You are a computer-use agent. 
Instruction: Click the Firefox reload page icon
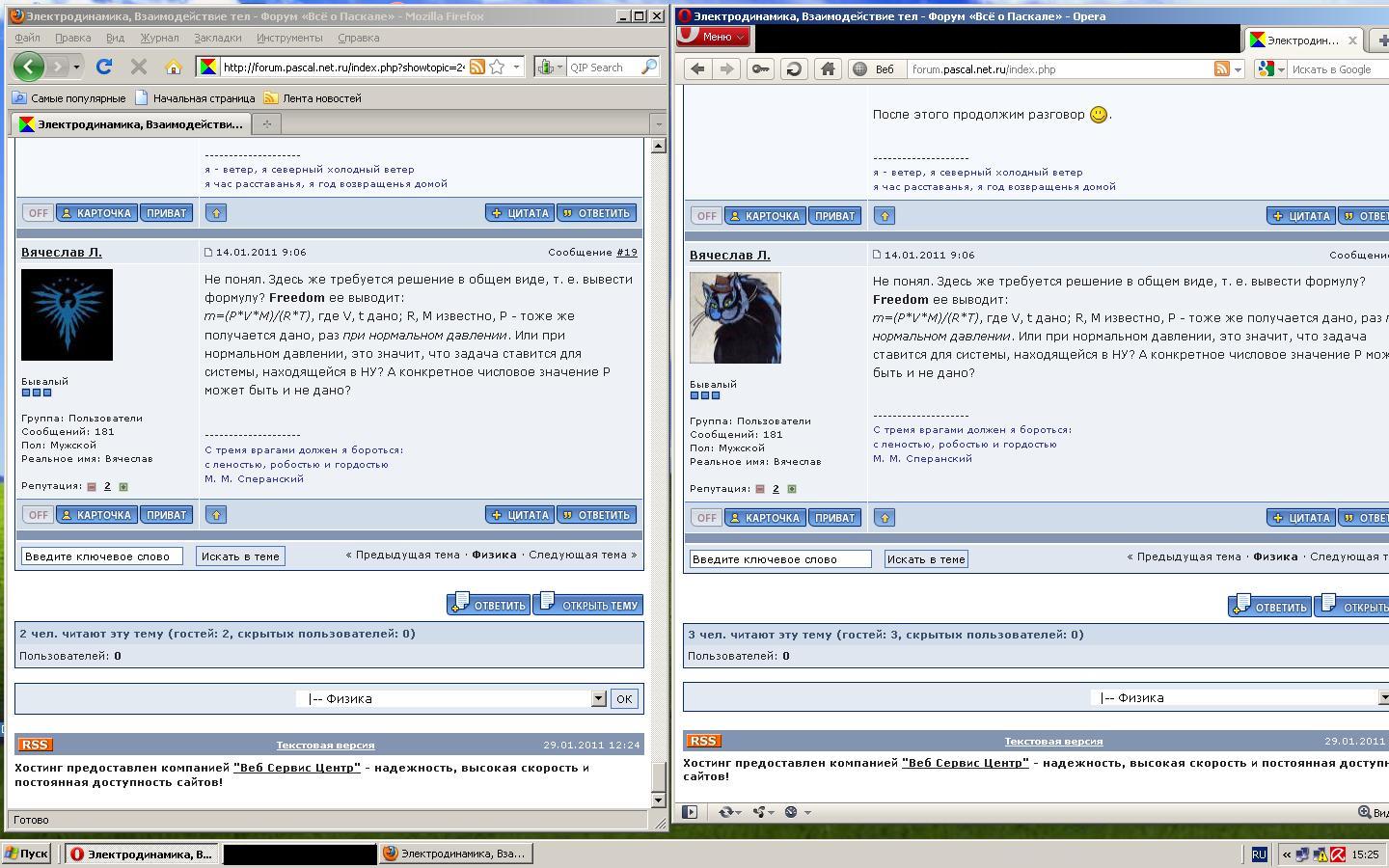pos(104,67)
